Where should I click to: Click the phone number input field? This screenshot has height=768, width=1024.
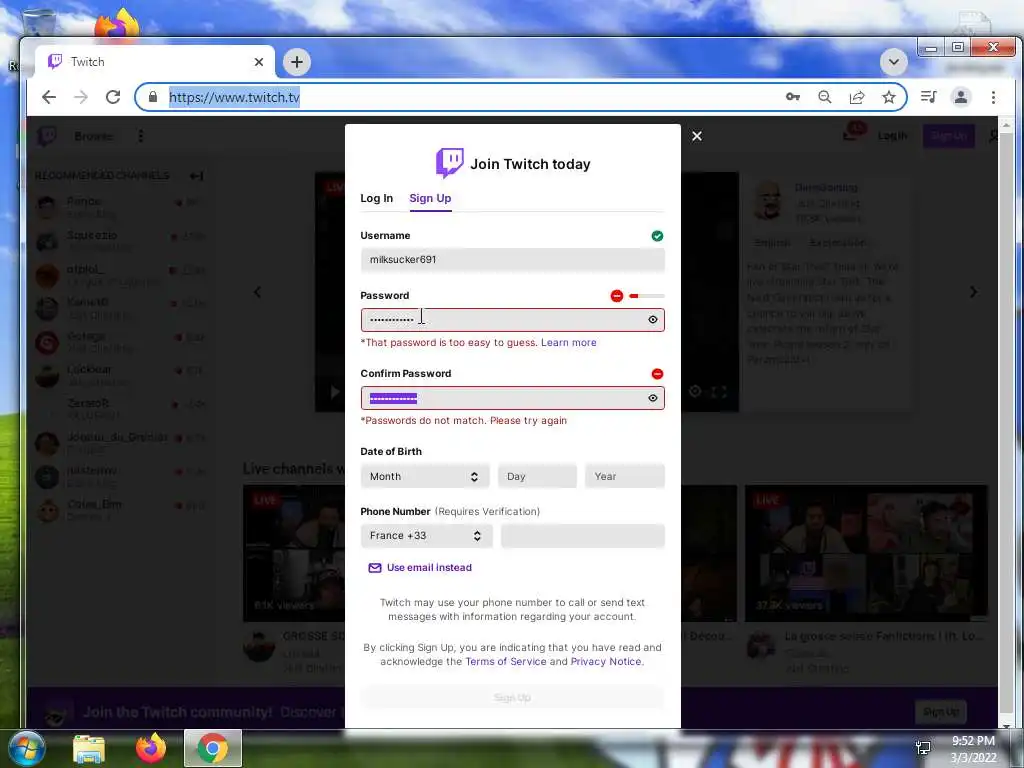583,536
